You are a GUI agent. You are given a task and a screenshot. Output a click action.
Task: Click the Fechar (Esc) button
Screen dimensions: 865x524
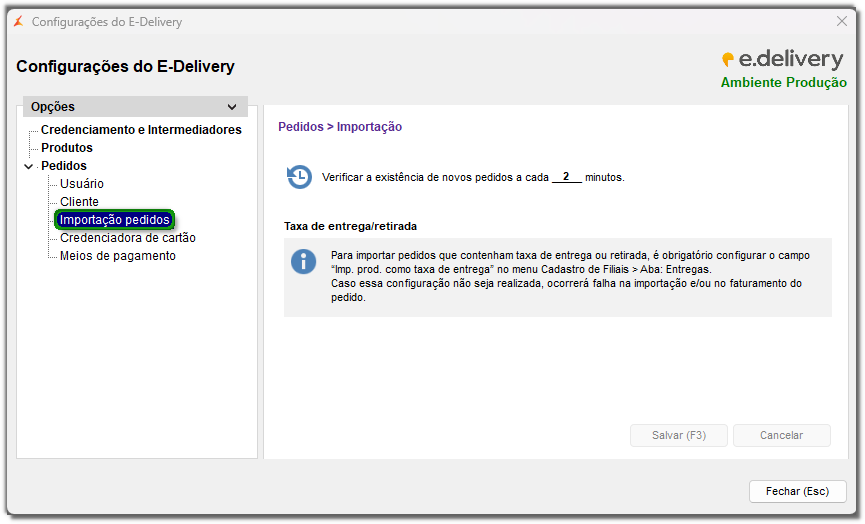(x=797, y=491)
